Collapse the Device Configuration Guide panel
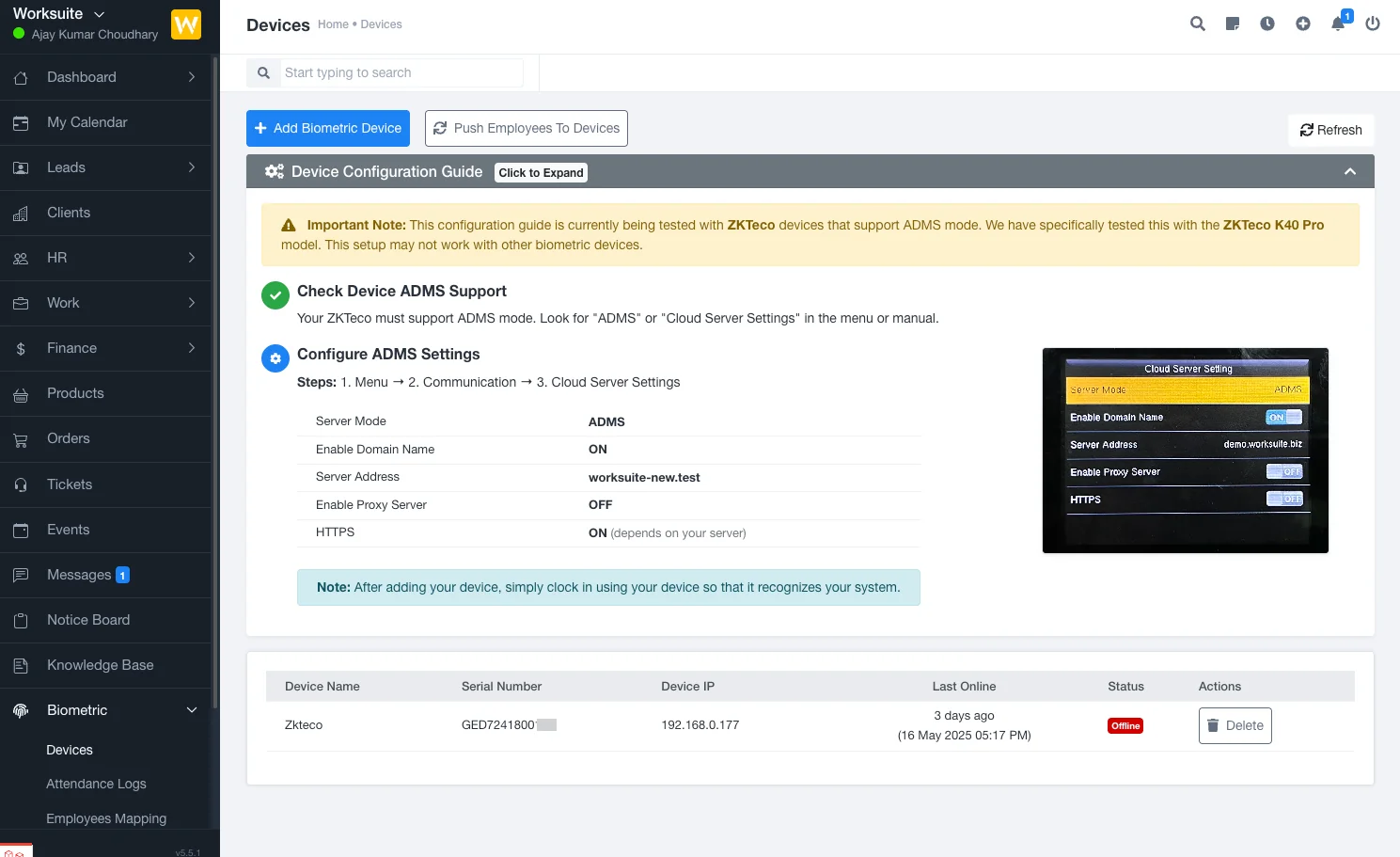1400x857 pixels. click(1349, 171)
